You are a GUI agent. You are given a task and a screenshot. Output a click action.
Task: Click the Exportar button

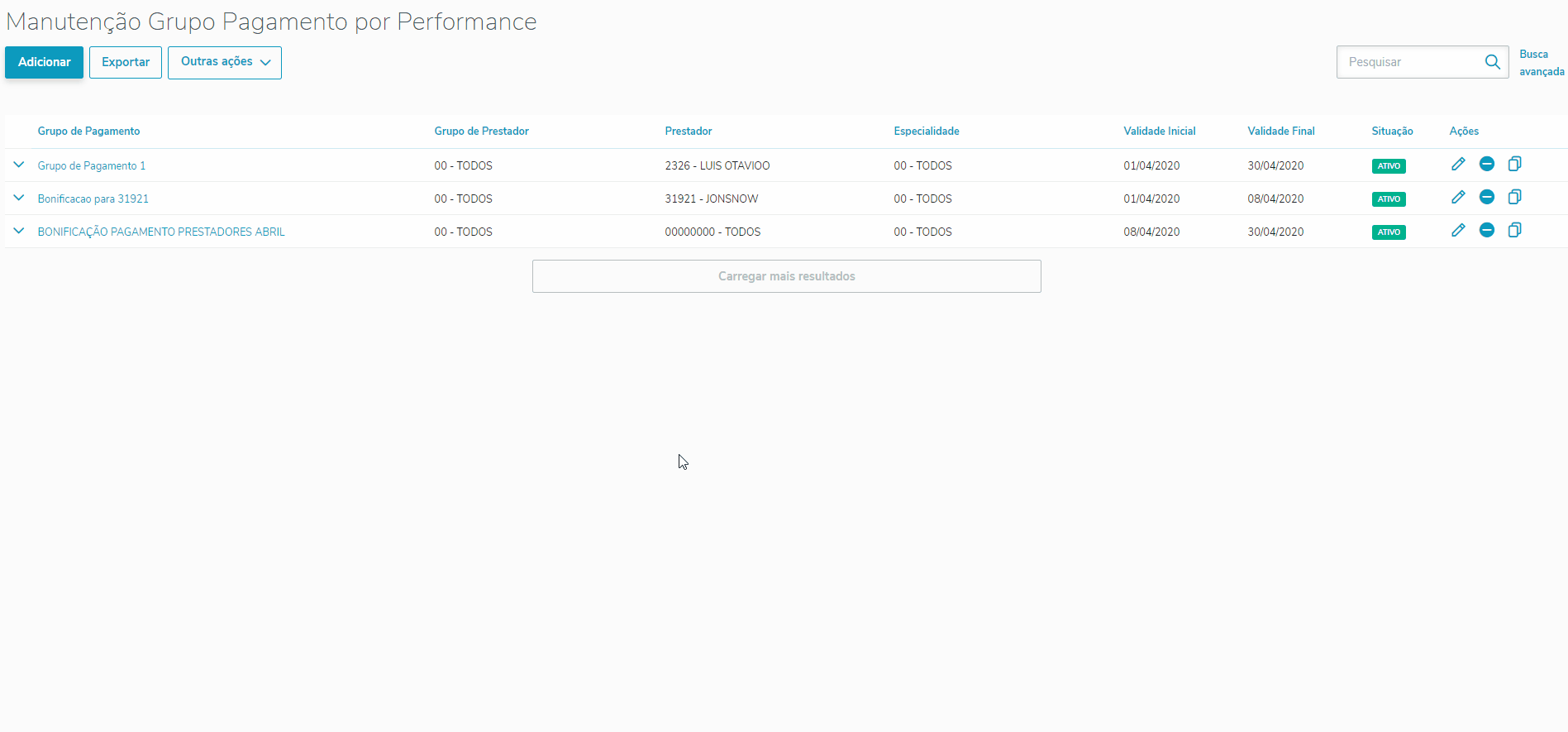[x=126, y=63]
